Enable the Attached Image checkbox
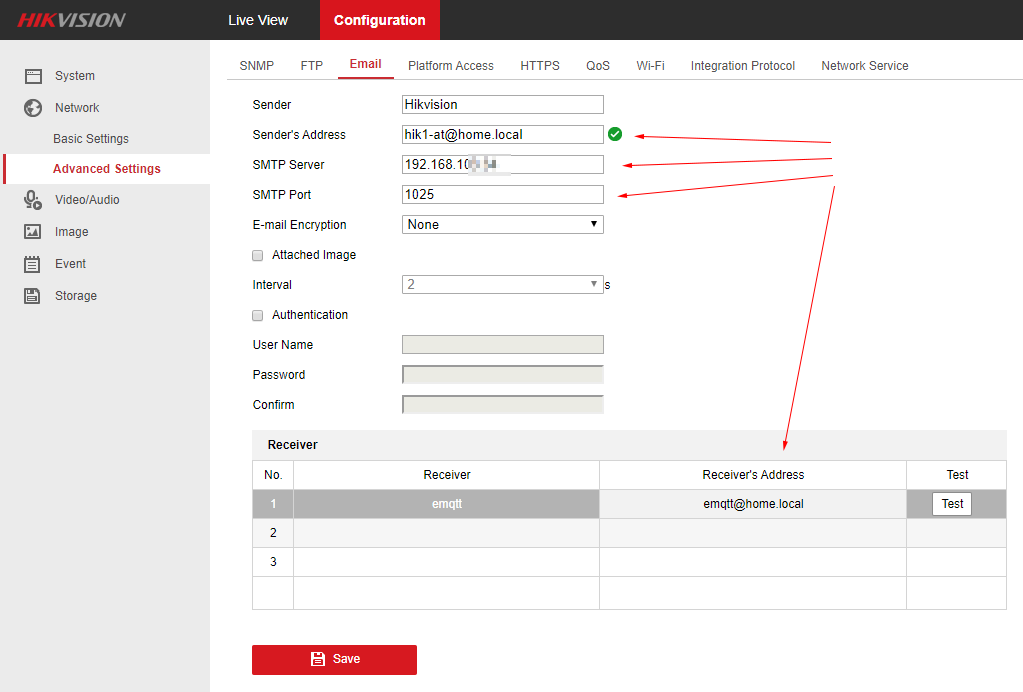Viewport: 1023px width, 692px height. (x=258, y=255)
